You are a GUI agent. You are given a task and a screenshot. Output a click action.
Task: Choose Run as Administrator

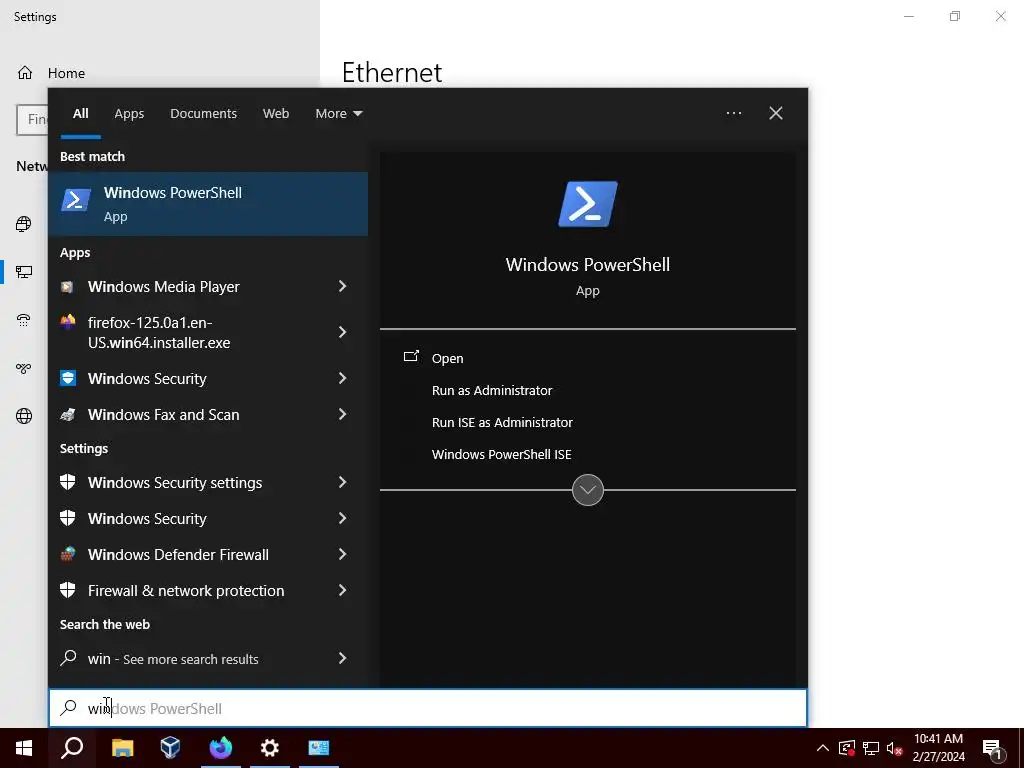tap(492, 391)
